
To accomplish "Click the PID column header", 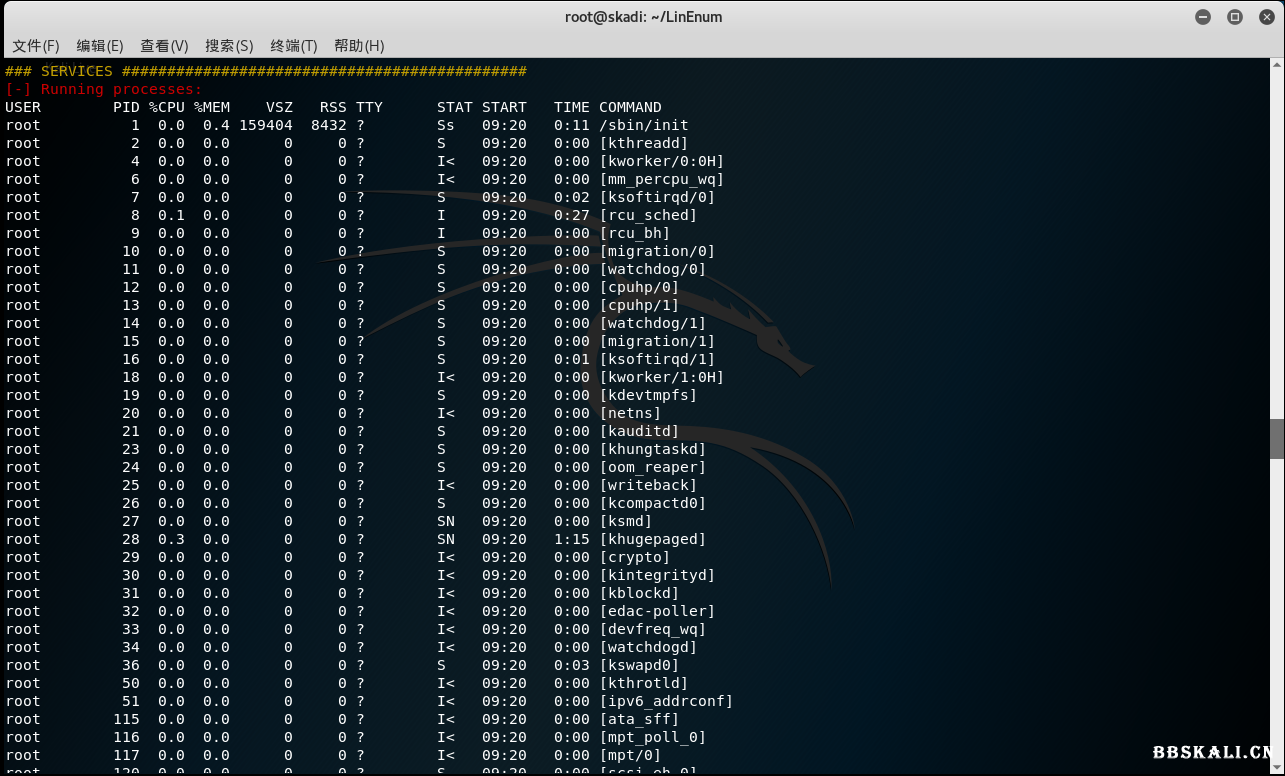I will click(x=126, y=107).
